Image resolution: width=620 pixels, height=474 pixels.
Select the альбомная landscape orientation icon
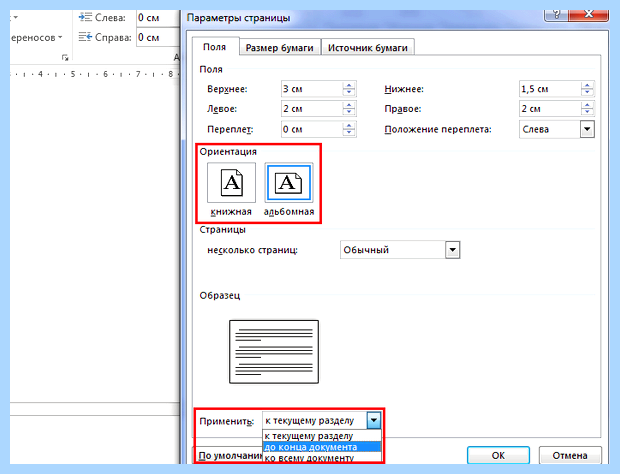point(289,183)
